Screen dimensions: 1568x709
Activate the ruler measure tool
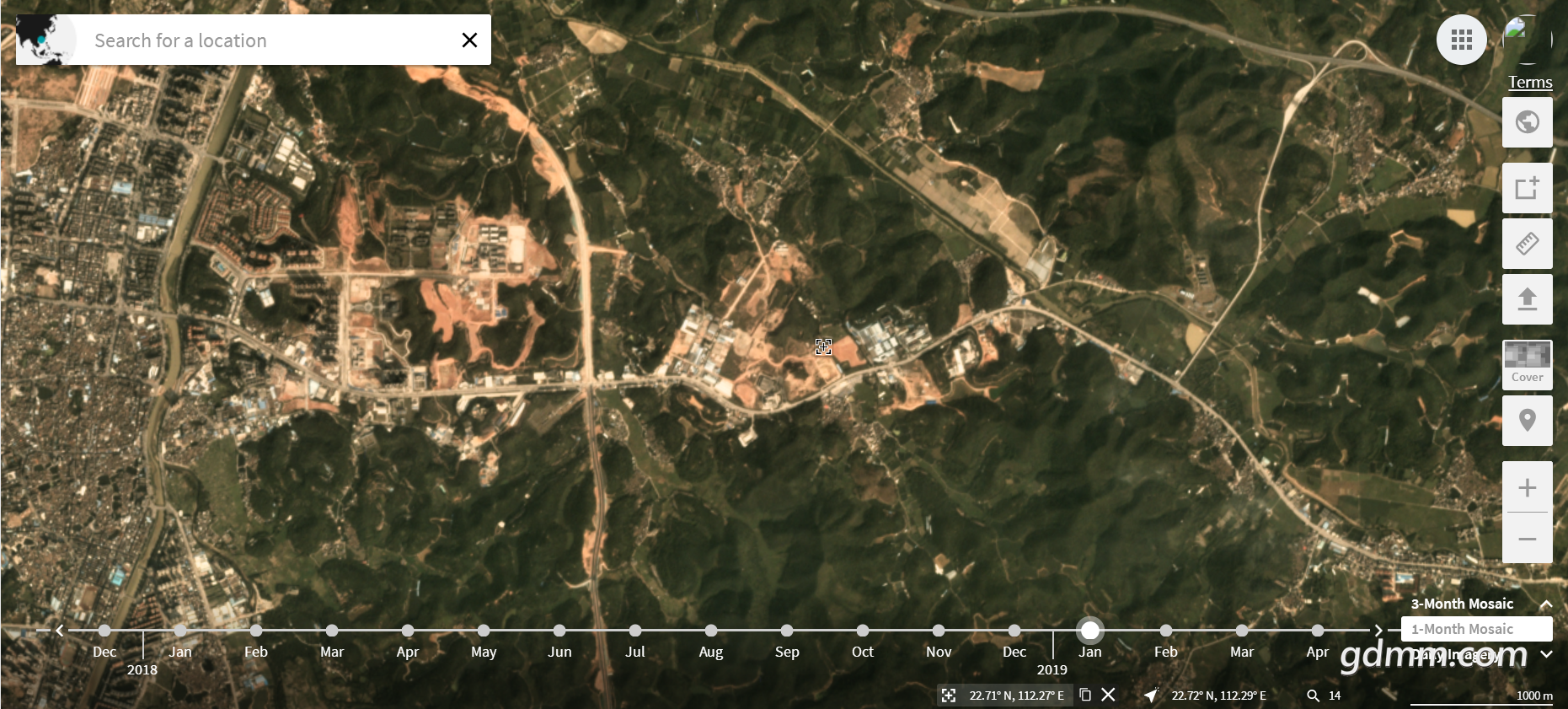(x=1527, y=244)
